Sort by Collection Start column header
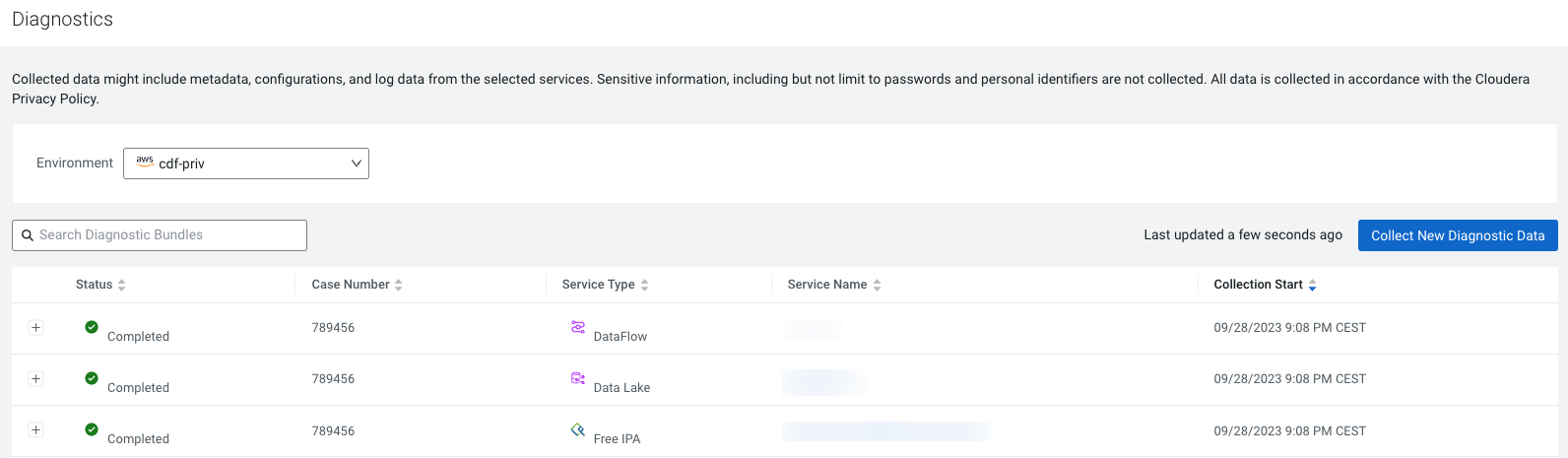The image size is (1568, 458). click(x=1265, y=285)
